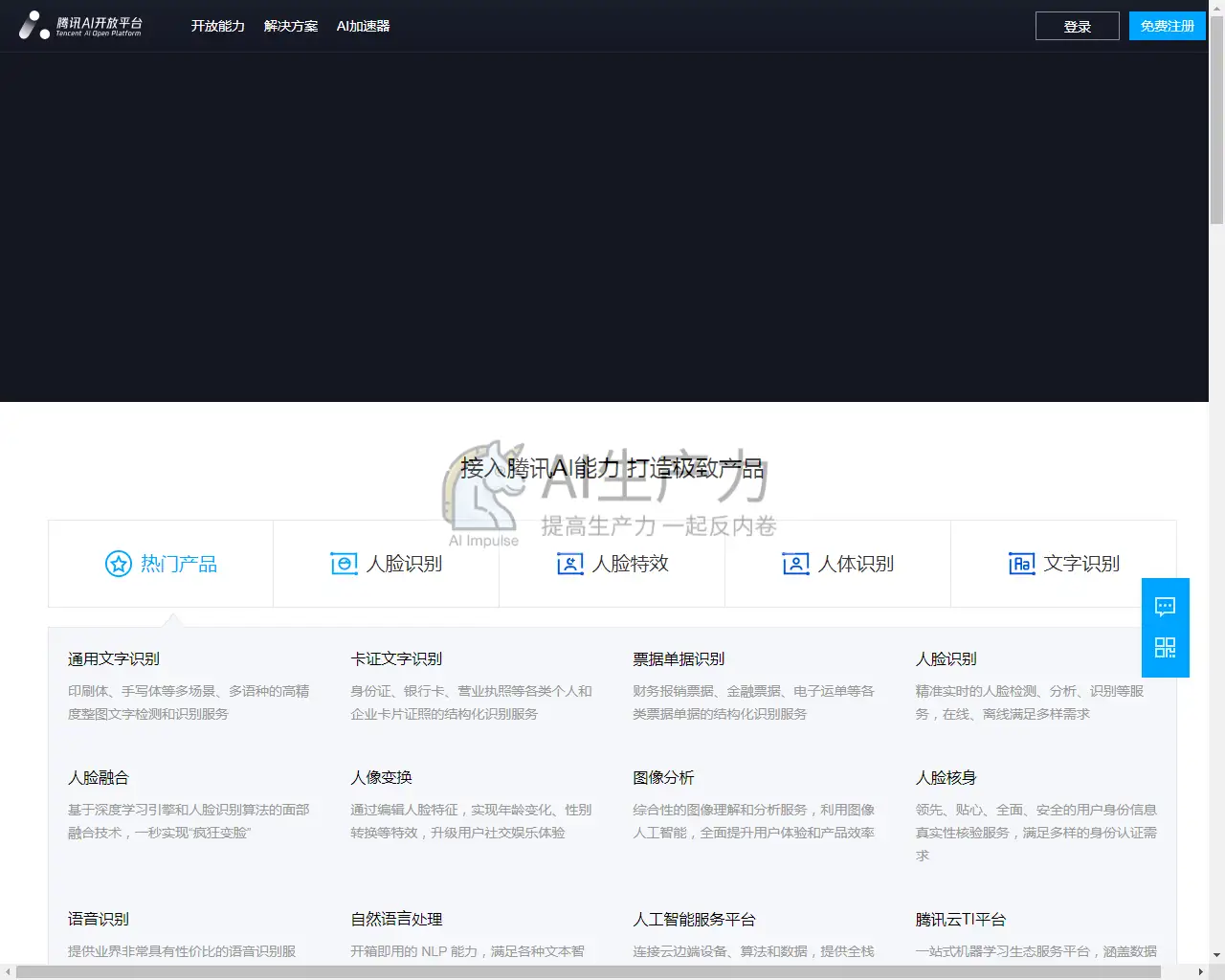Click the horizontal scrollbar thumb
The width and height of the screenshot is (1225, 980).
tap(589, 972)
